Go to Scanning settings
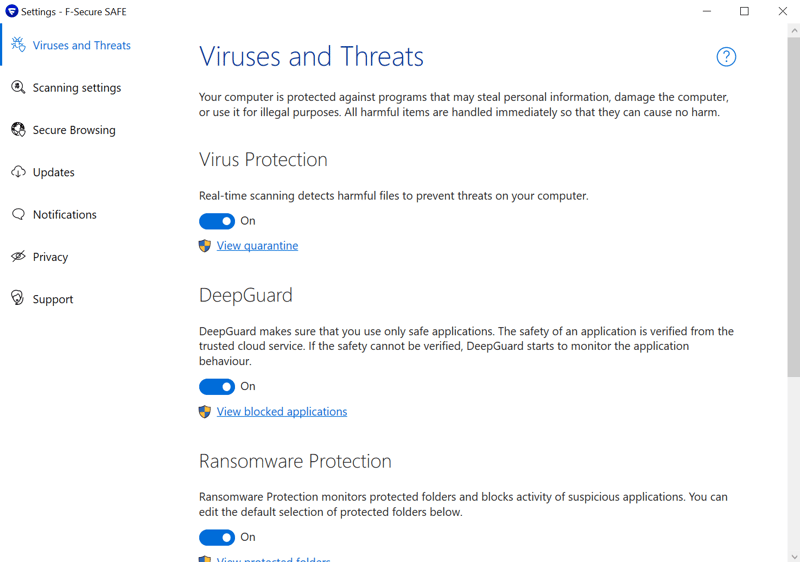This screenshot has width=800, height=562. (x=77, y=88)
